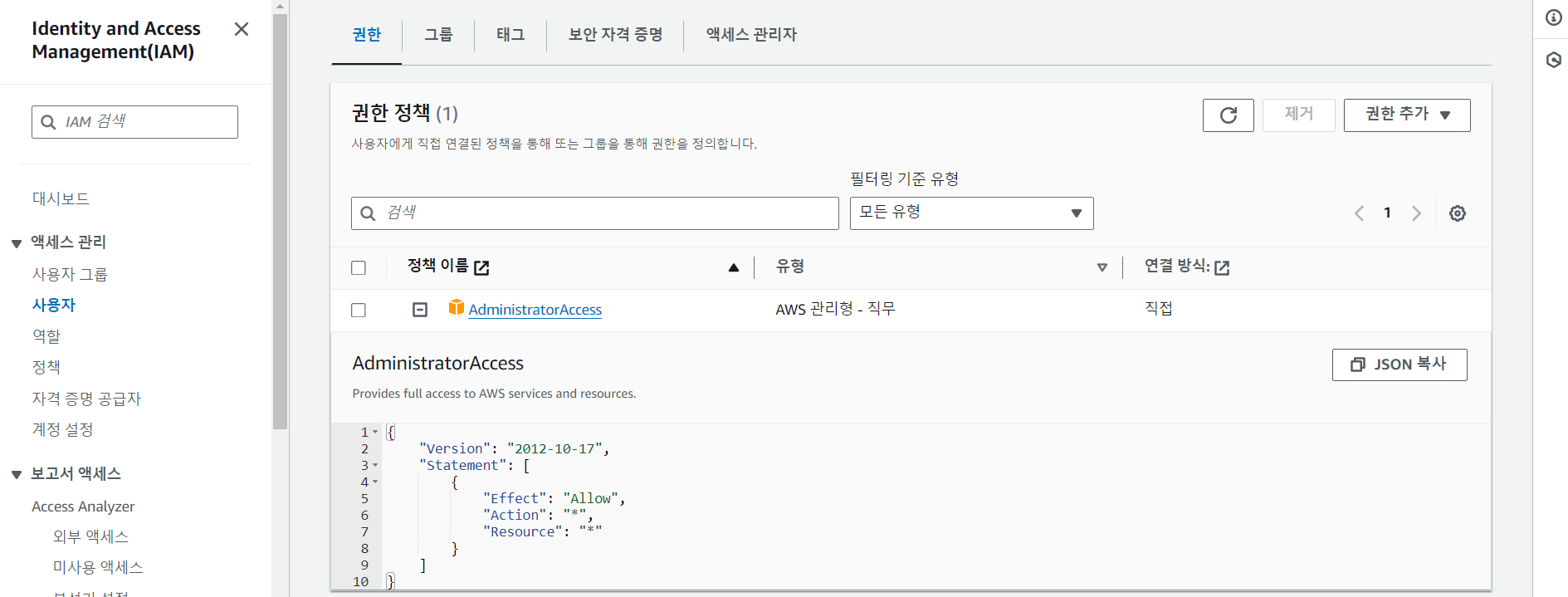Image resolution: width=1568 pixels, height=597 pixels.
Task: Switch to the 권한 tab
Action: pyautogui.click(x=367, y=35)
